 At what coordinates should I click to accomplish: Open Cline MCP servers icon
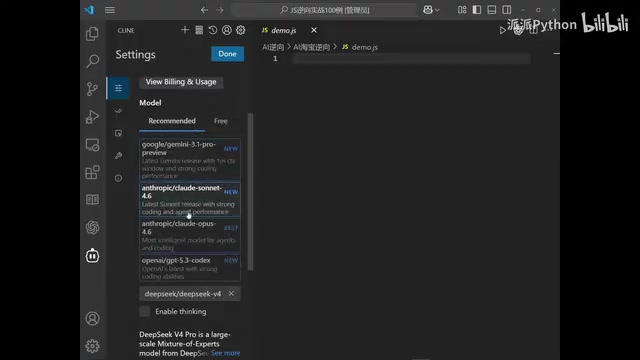click(199, 30)
